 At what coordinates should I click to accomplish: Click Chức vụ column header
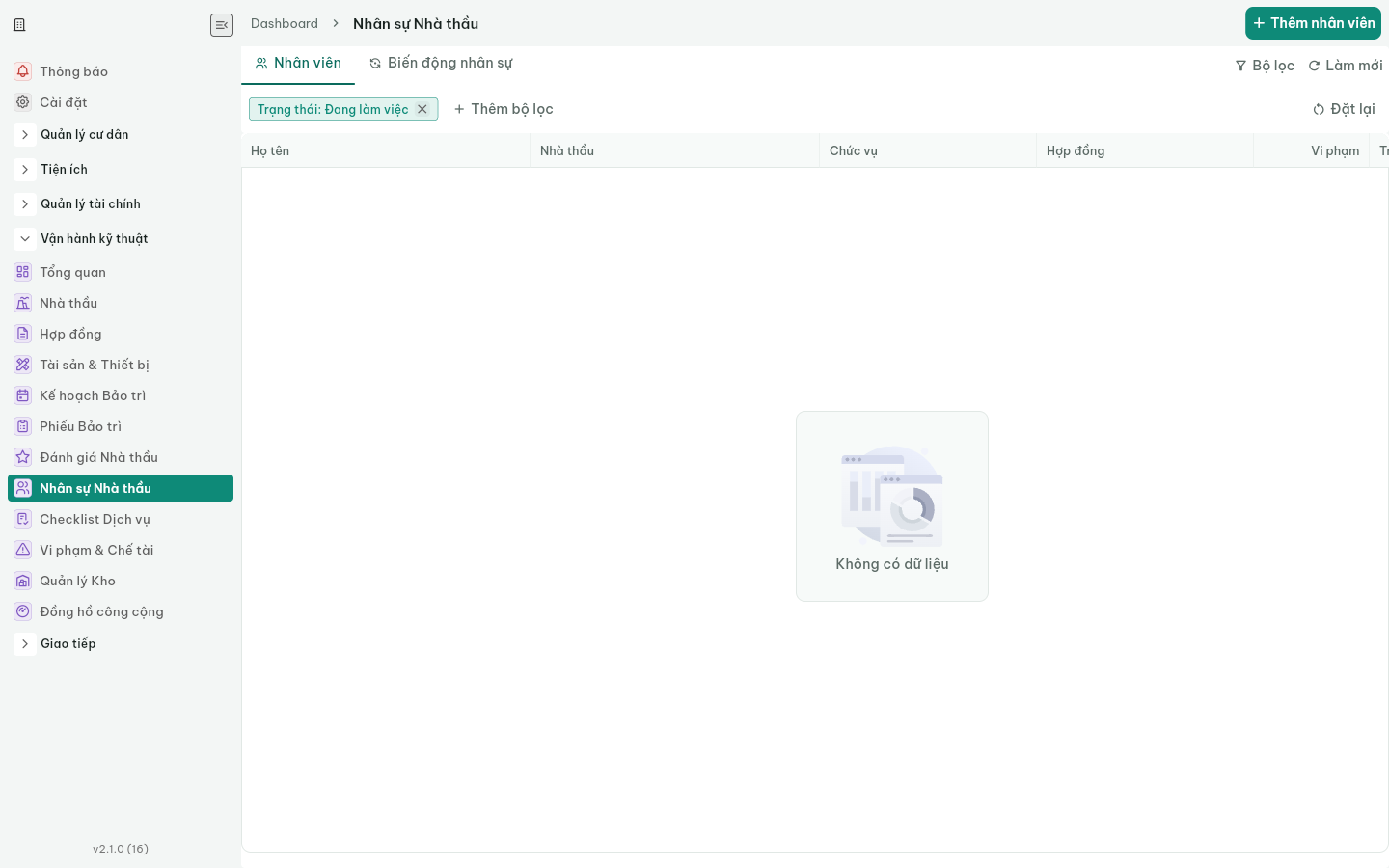928,150
